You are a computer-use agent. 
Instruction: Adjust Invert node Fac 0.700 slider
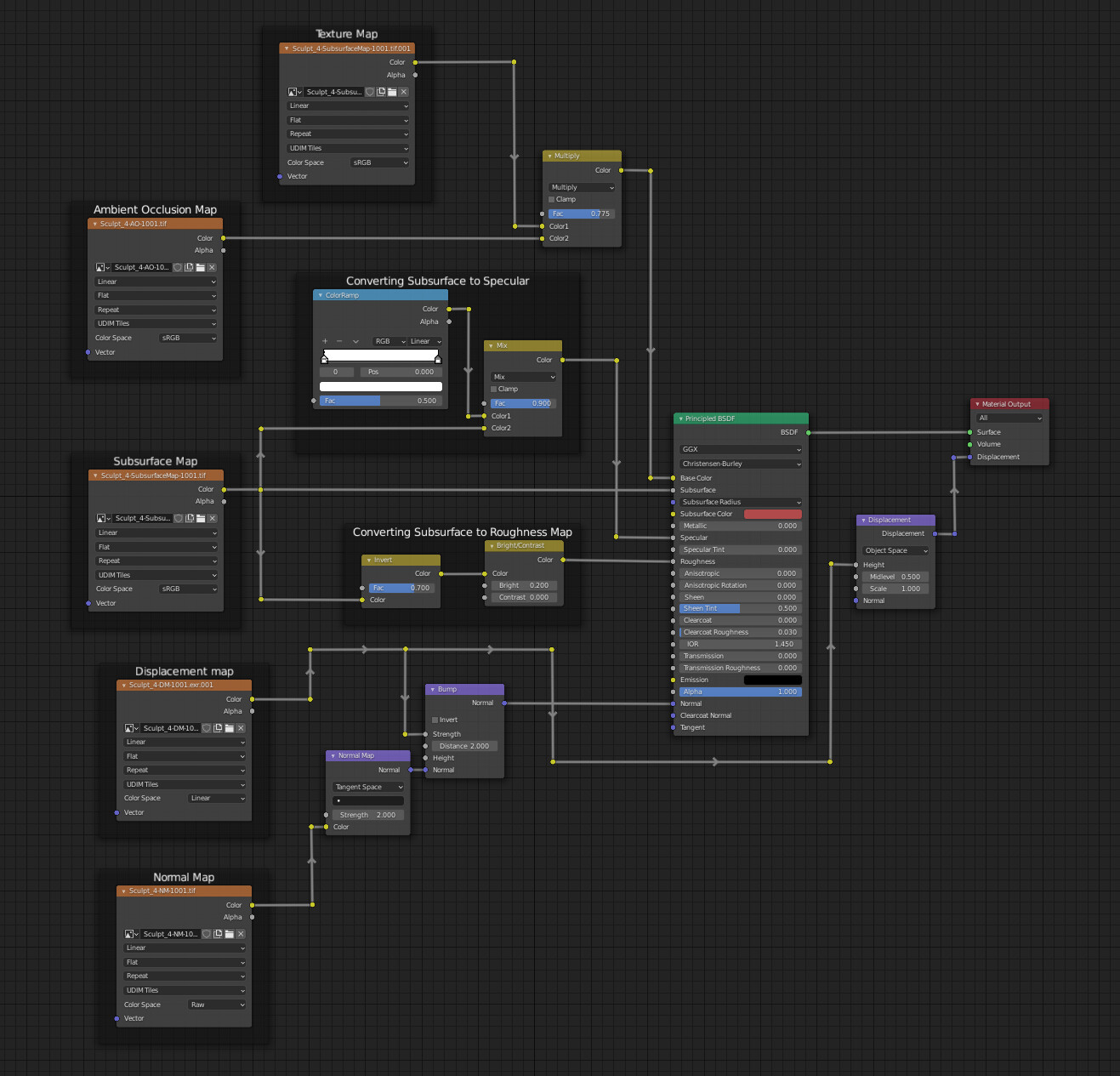click(402, 588)
